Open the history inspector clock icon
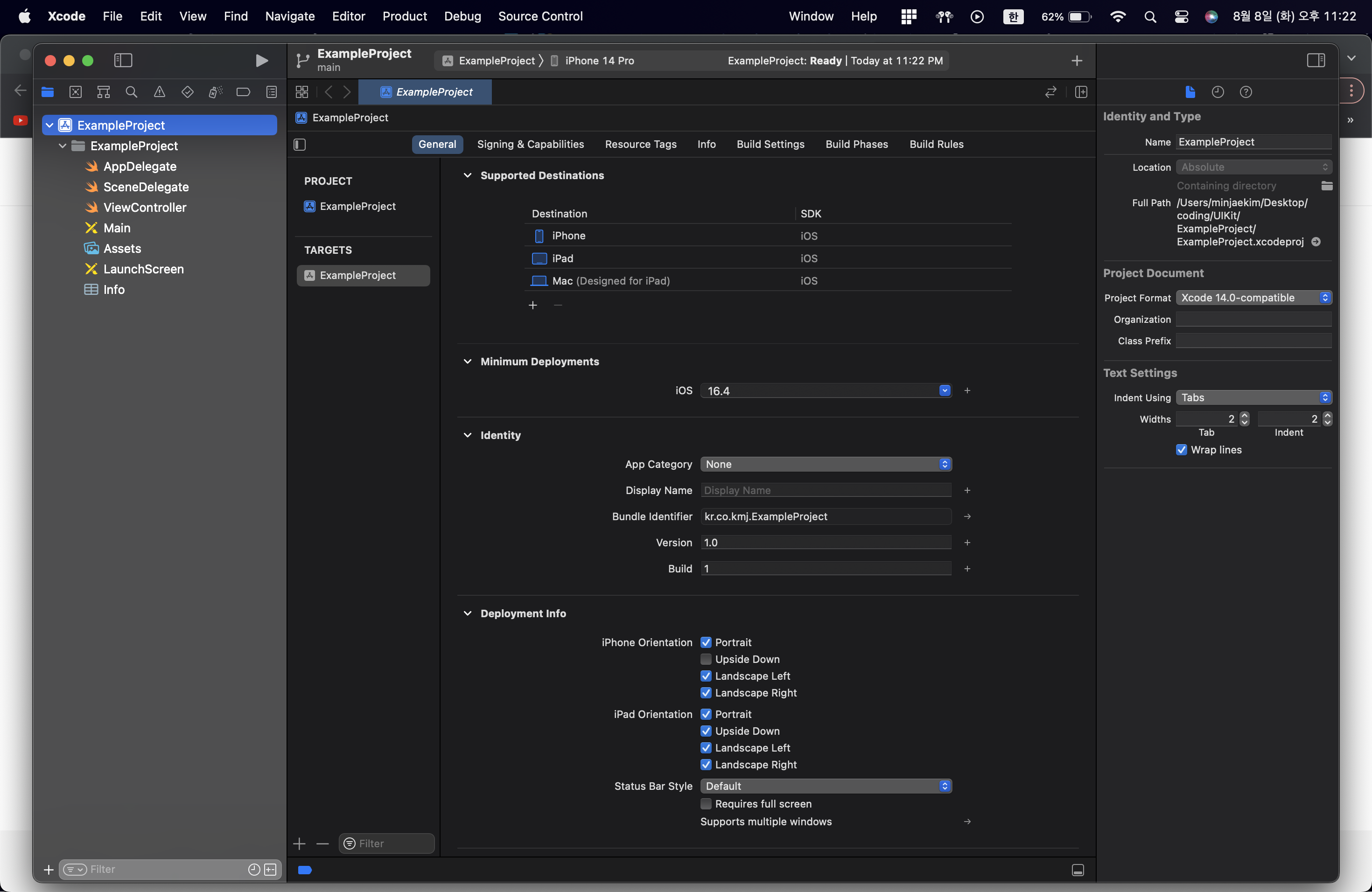This screenshot has width=1372, height=892. click(x=1218, y=92)
